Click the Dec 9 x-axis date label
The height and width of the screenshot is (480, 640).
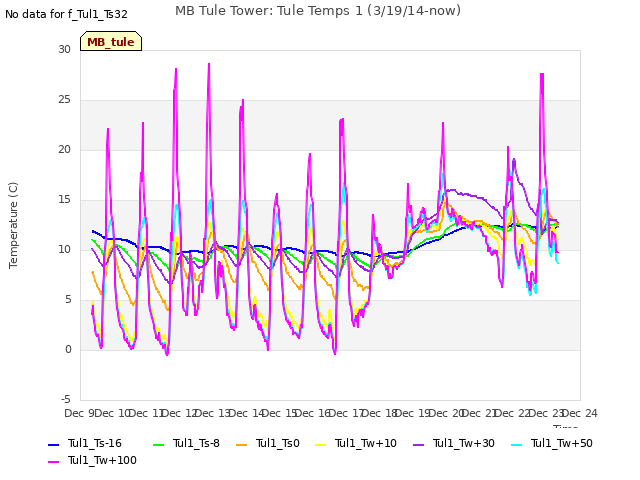click(x=80, y=413)
